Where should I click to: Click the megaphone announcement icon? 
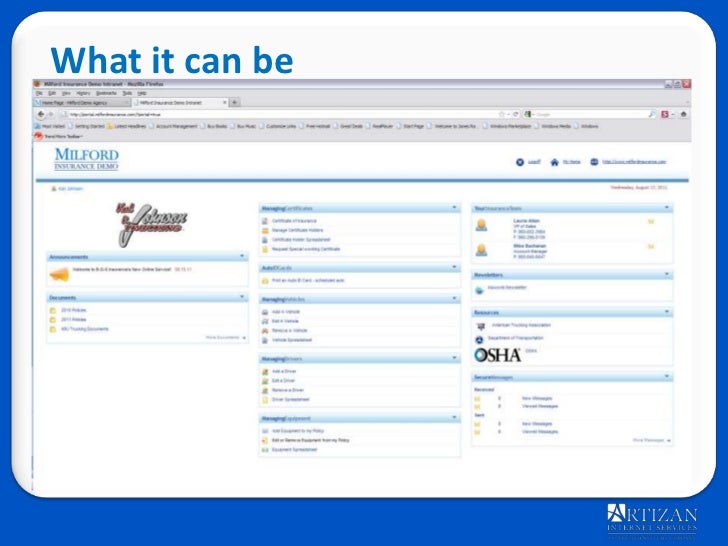[x=59, y=274]
